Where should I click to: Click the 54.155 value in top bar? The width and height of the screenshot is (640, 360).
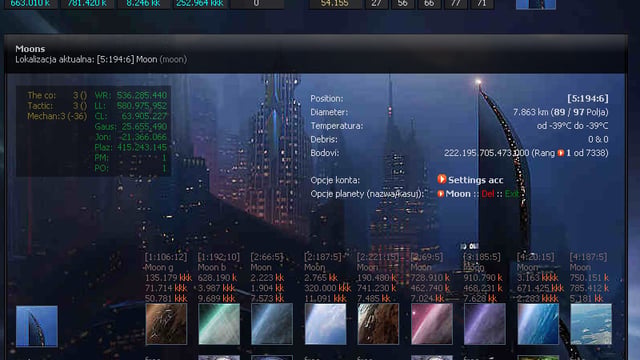335,3
